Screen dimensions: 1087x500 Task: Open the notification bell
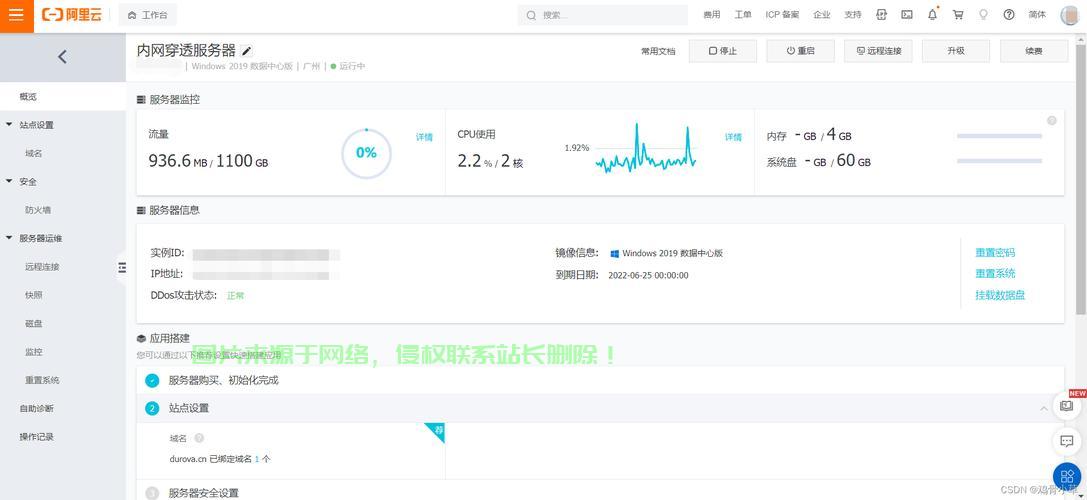pos(933,15)
